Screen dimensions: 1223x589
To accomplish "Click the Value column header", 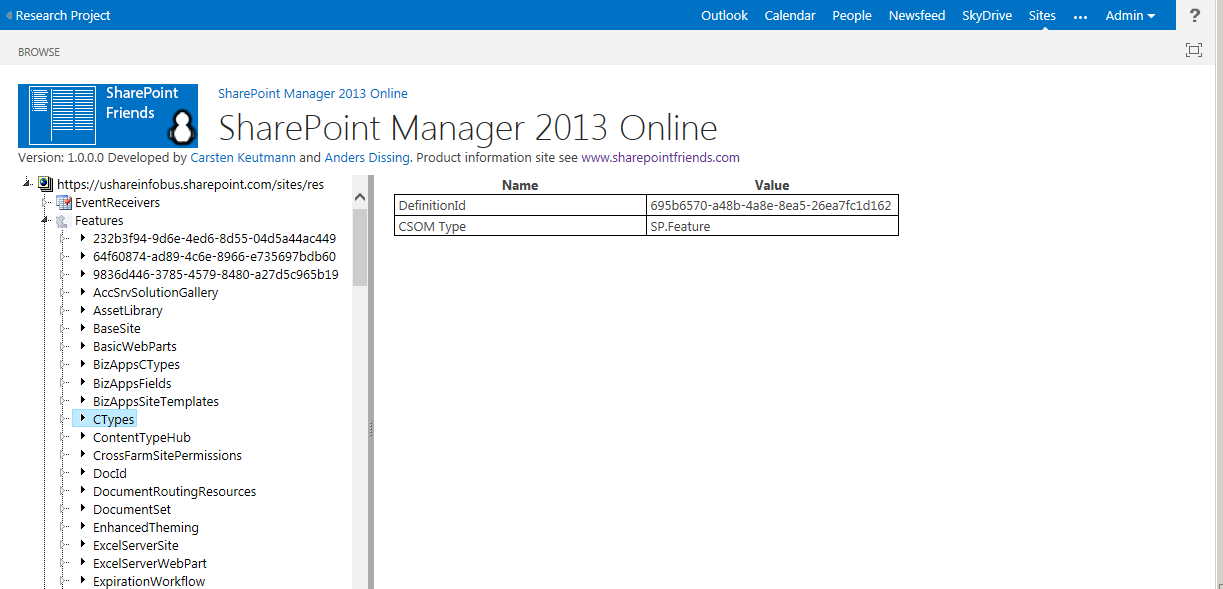I will 772,185.
